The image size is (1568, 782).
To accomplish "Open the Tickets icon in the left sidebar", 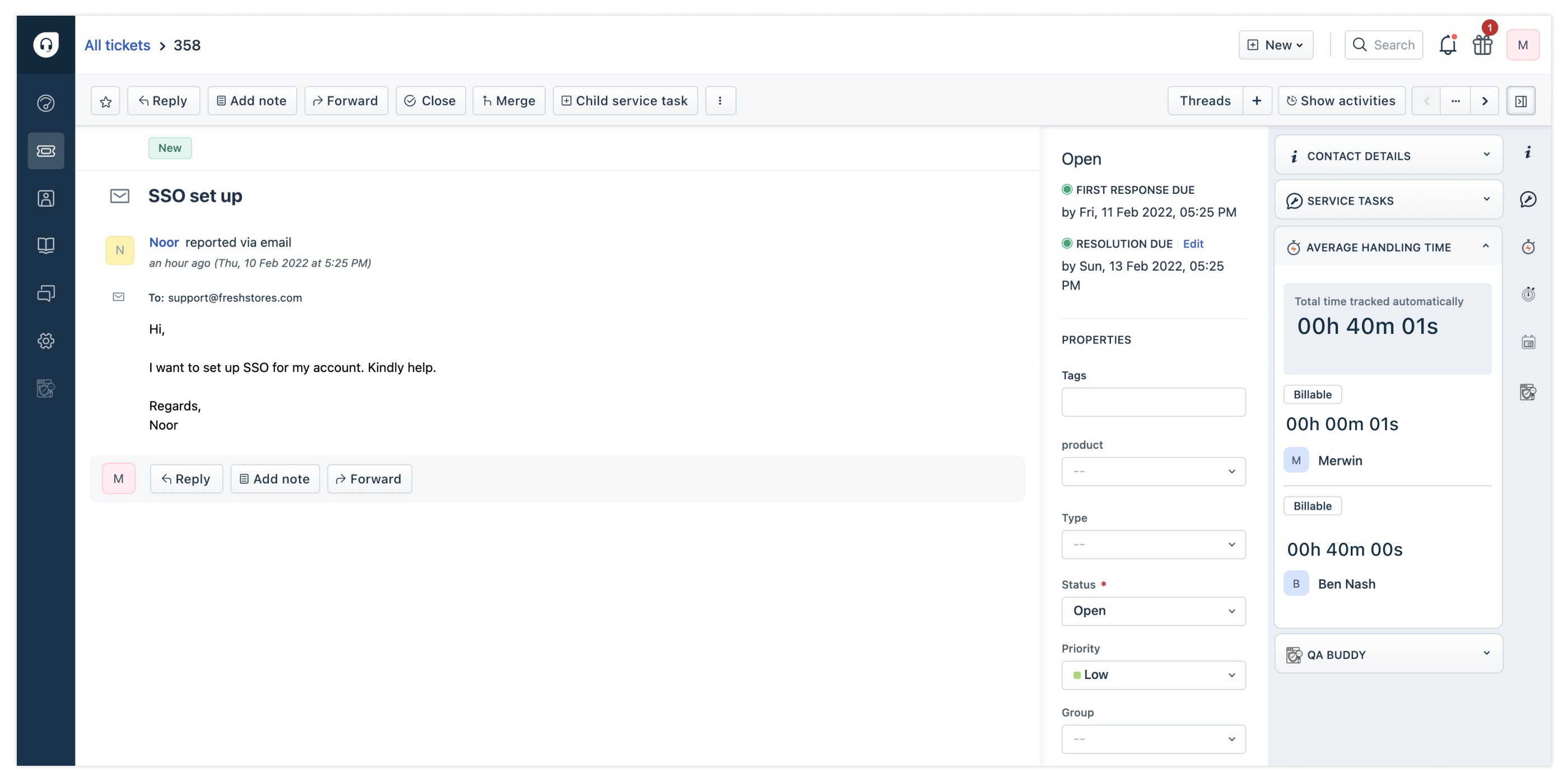I will pos(46,151).
